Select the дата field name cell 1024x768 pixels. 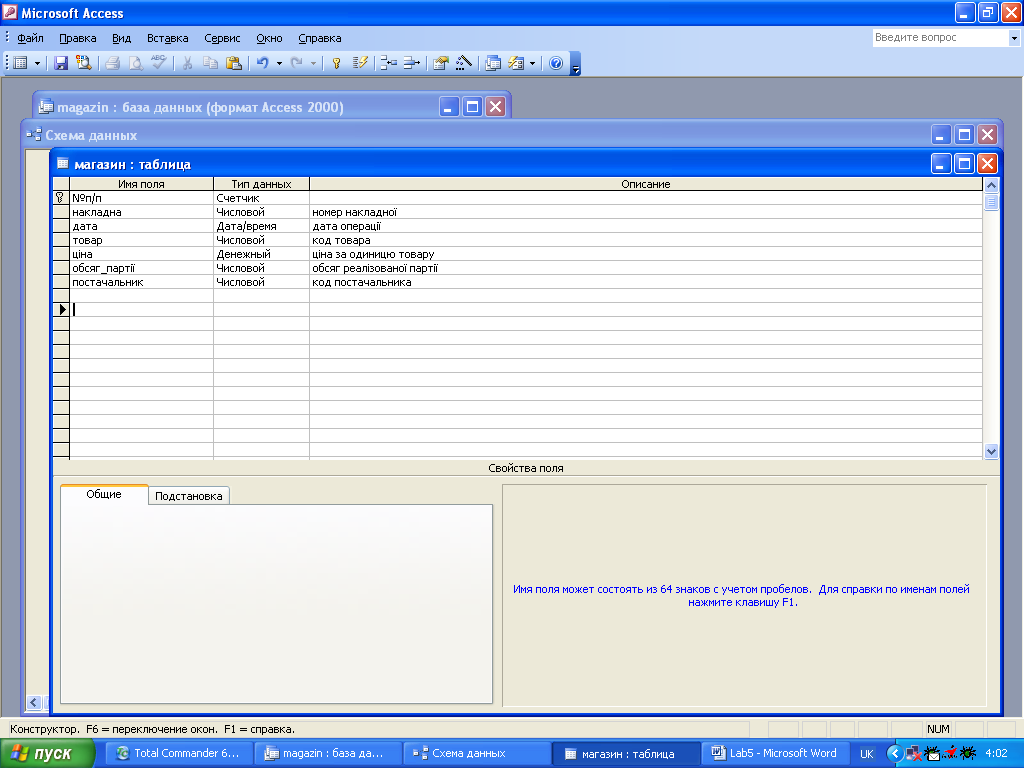(x=141, y=226)
